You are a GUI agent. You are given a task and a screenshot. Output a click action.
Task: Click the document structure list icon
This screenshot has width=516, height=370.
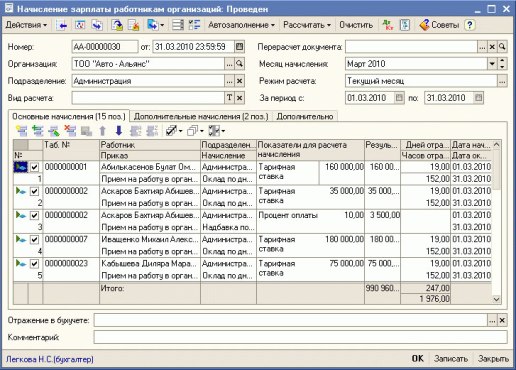click(178, 25)
